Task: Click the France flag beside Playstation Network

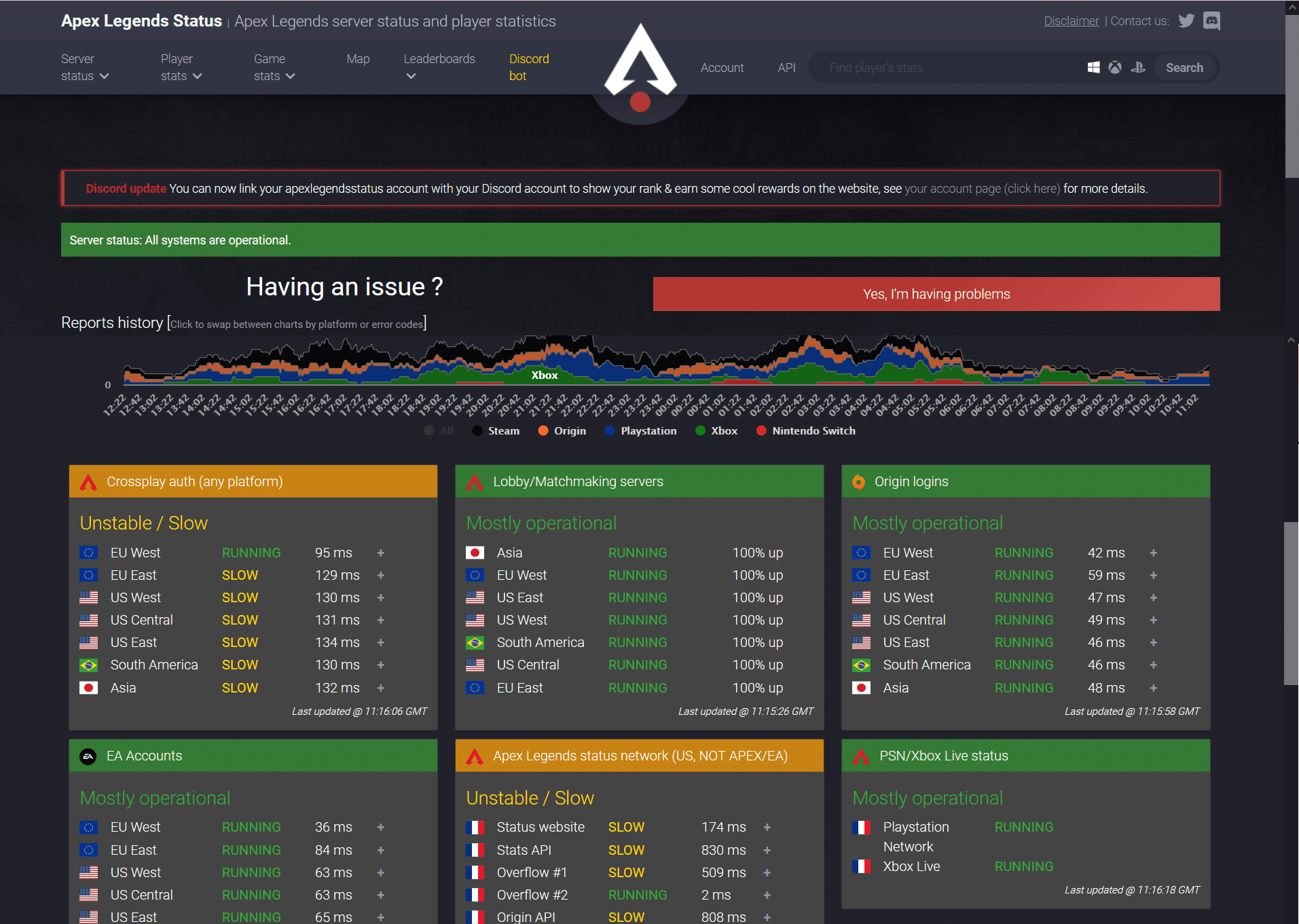Action: coord(861,828)
